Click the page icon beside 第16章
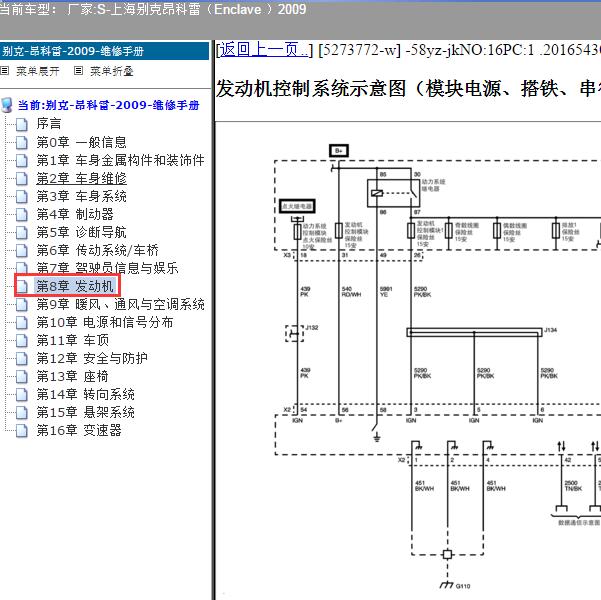This screenshot has width=601, height=600. click(22, 431)
